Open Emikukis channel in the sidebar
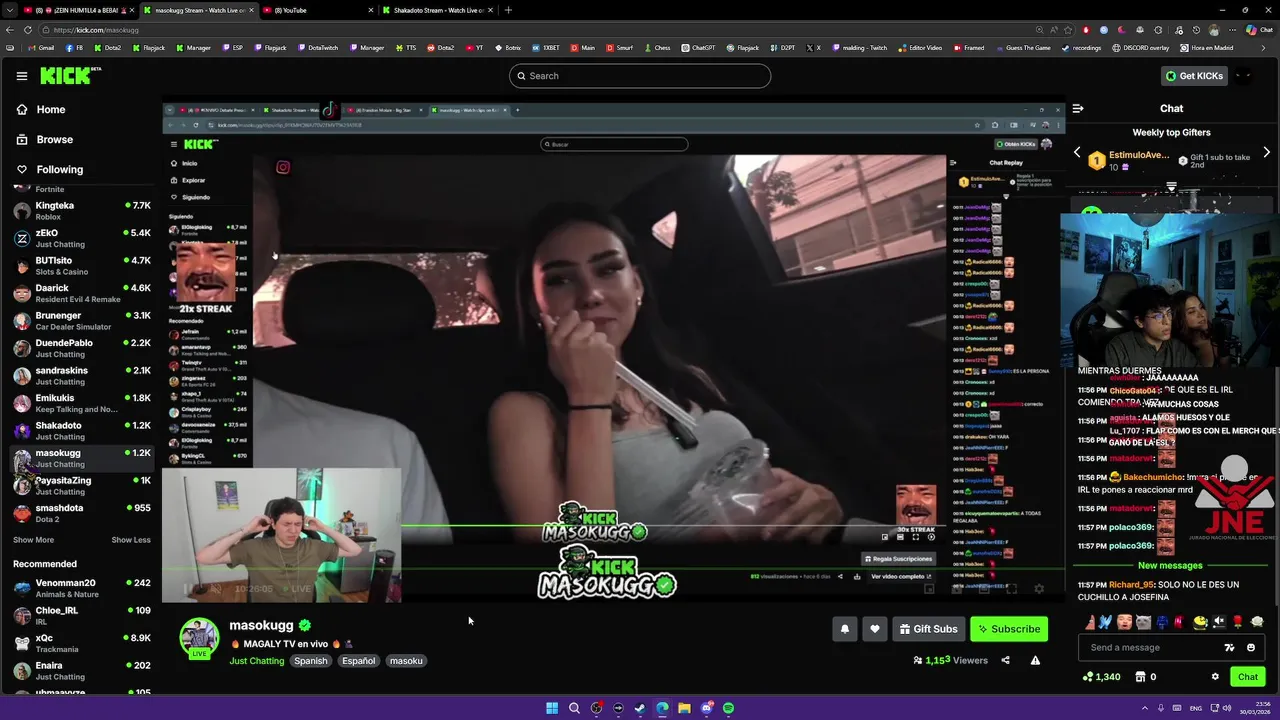Viewport: 1280px width, 720px height. [x=82, y=403]
